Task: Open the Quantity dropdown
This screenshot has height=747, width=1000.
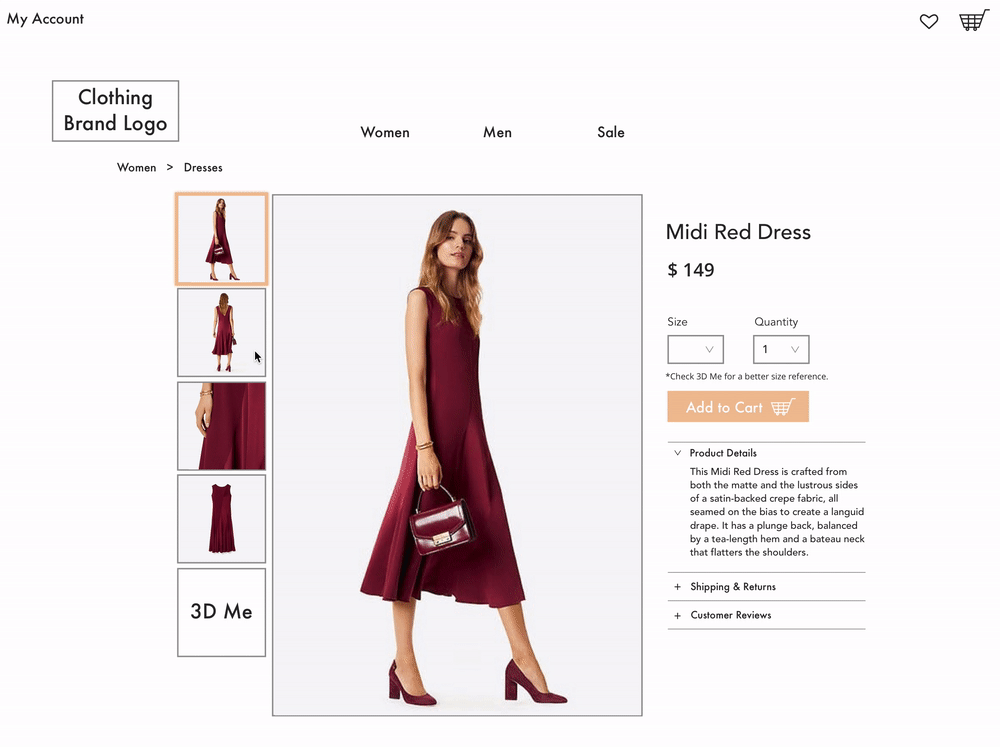Action: pos(781,350)
